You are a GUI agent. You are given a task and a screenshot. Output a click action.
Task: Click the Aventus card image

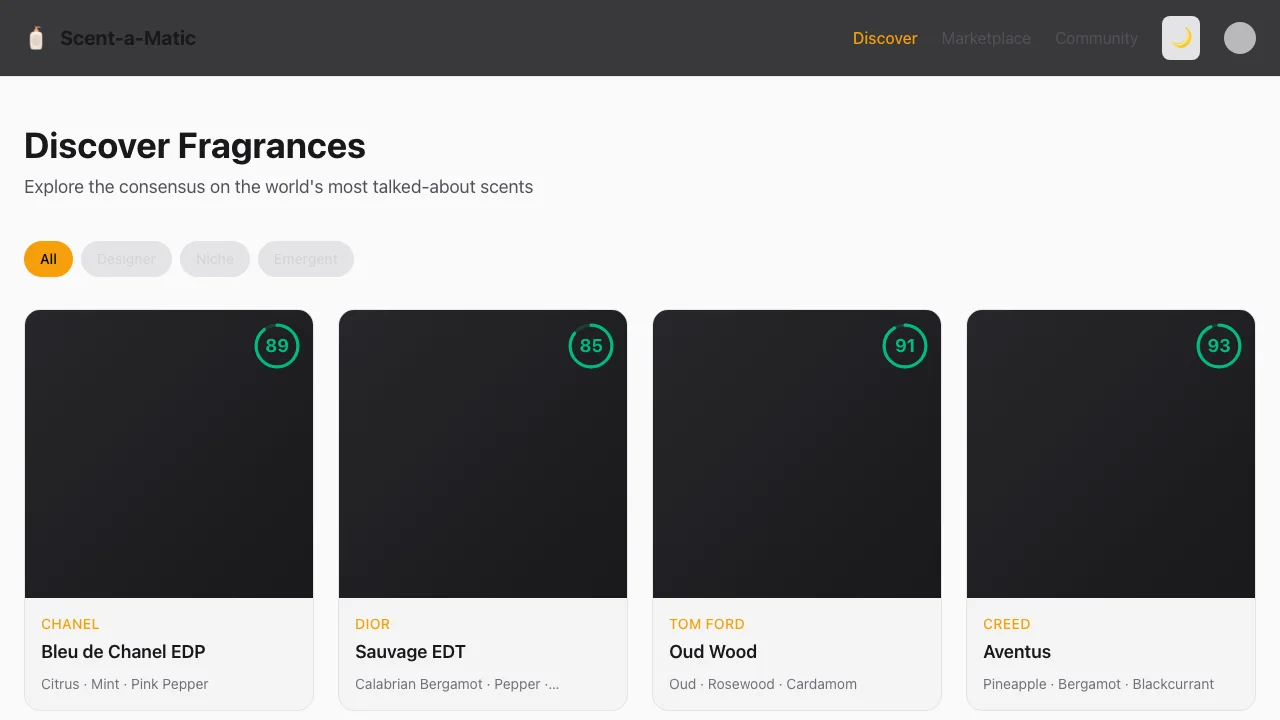pos(1111,470)
